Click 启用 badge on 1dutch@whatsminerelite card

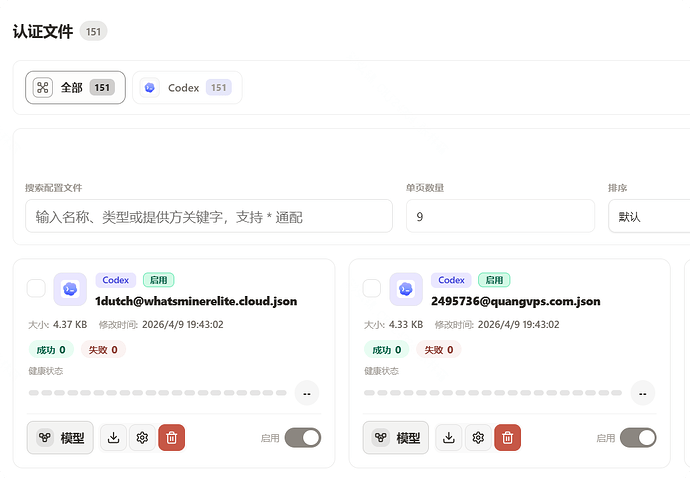point(158,280)
